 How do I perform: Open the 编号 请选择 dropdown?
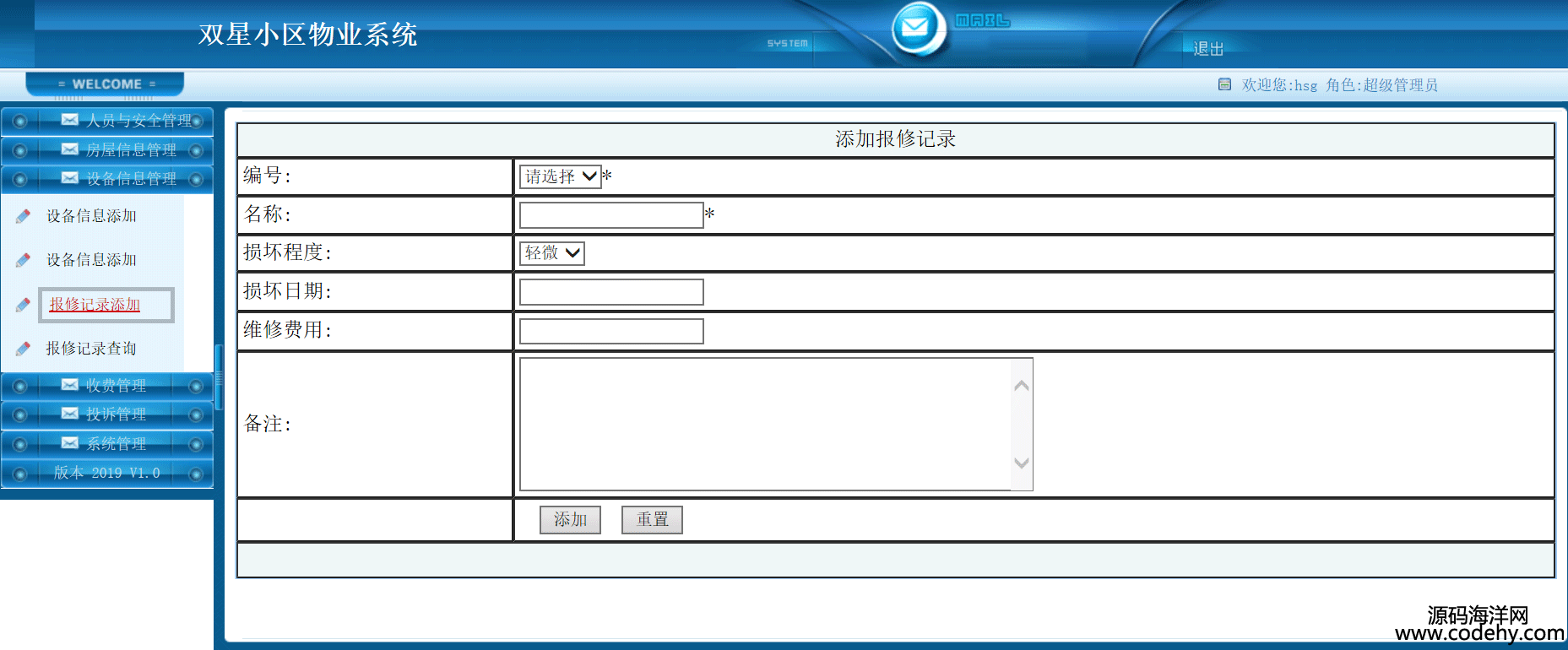[x=560, y=176]
